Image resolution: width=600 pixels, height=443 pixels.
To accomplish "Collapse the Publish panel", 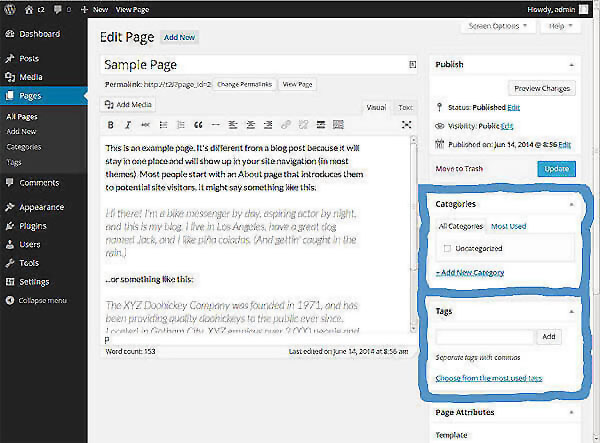I will [571, 64].
